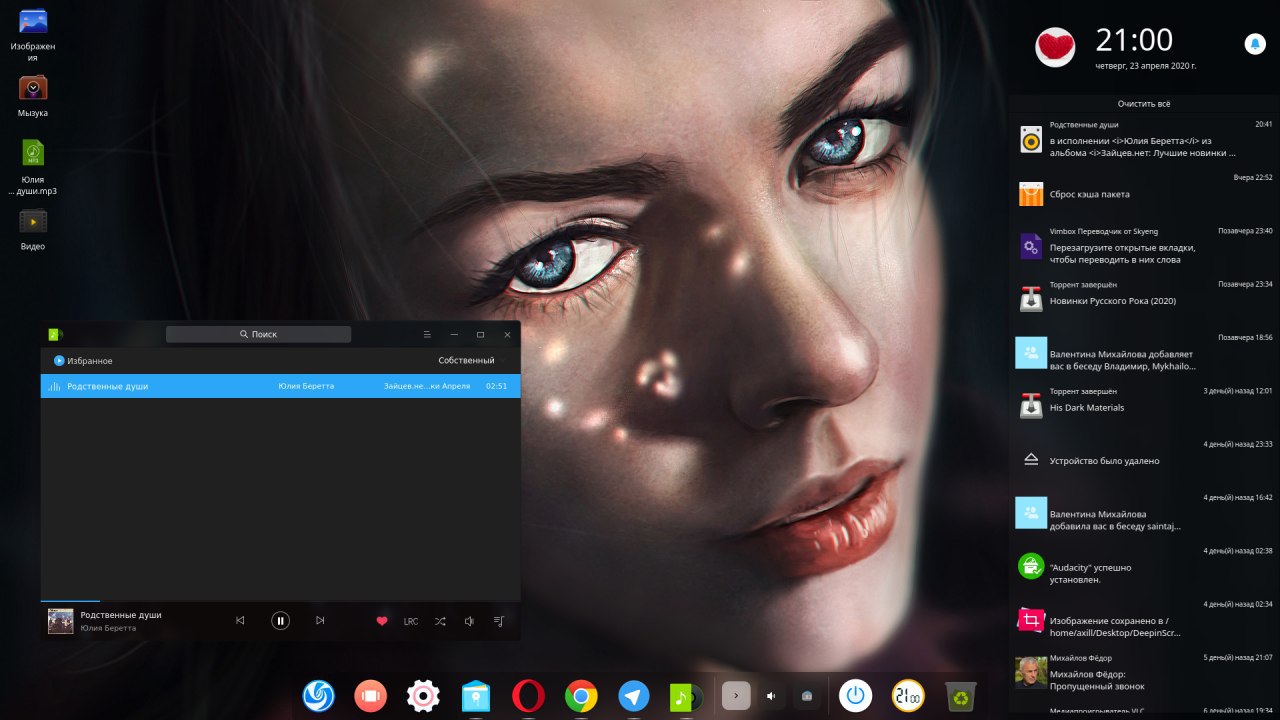Image resolution: width=1280 pixels, height=720 pixels.
Task: Open the Устройство было удалено notification
Action: (x=1144, y=459)
